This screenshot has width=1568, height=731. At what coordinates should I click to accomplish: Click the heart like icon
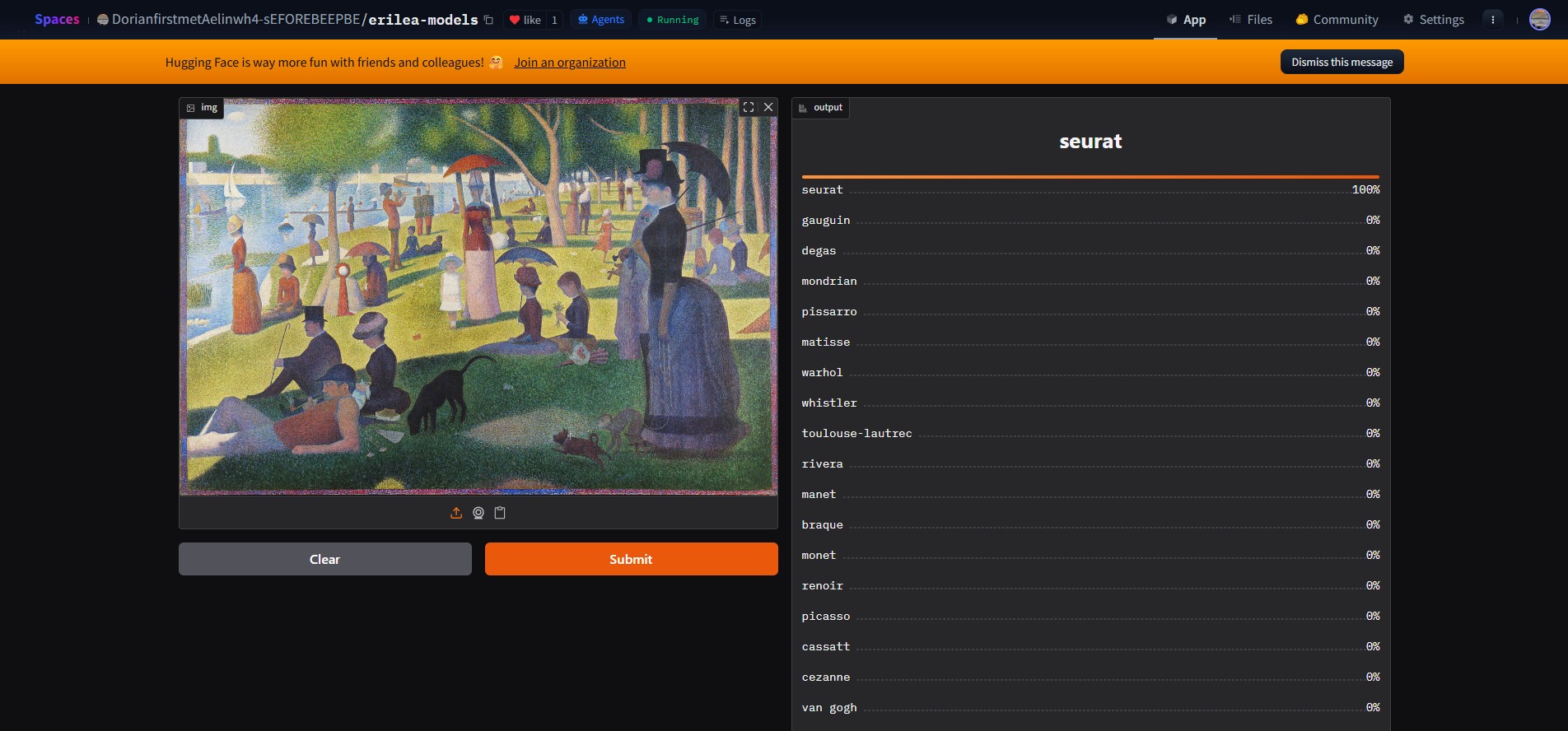[515, 20]
